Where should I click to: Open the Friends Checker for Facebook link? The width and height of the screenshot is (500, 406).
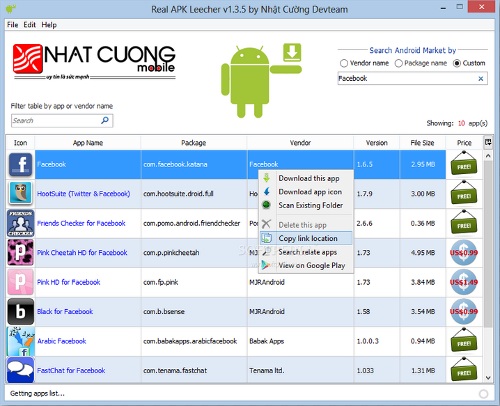[81, 223]
